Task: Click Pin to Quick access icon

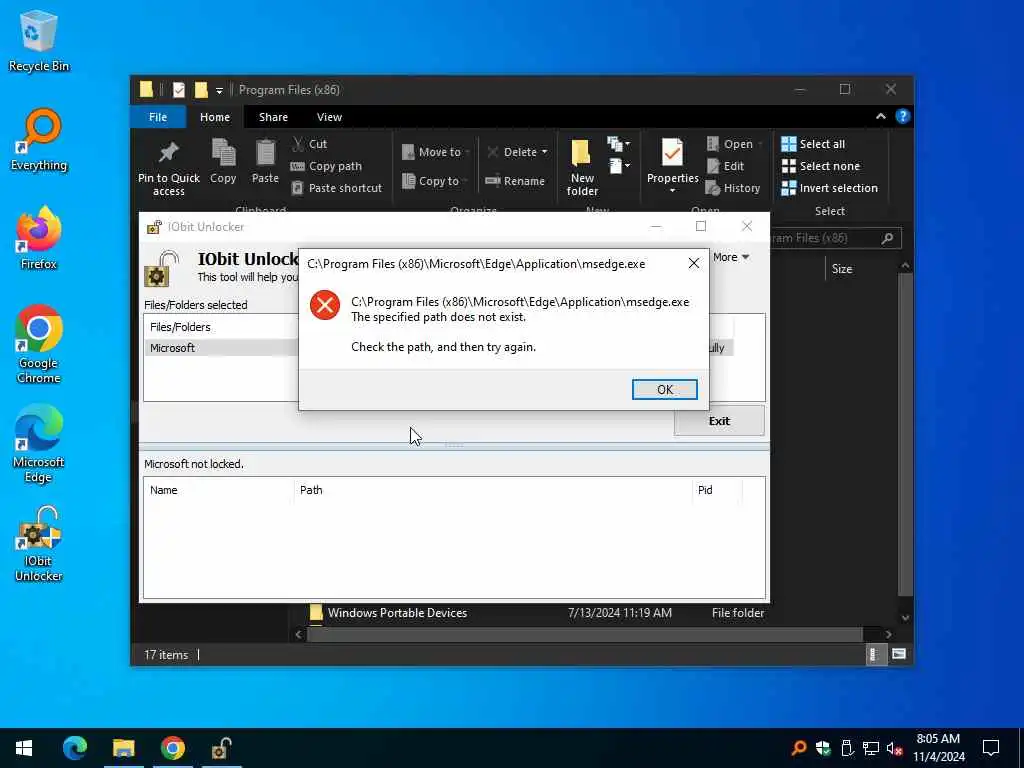Action: pyautogui.click(x=169, y=152)
